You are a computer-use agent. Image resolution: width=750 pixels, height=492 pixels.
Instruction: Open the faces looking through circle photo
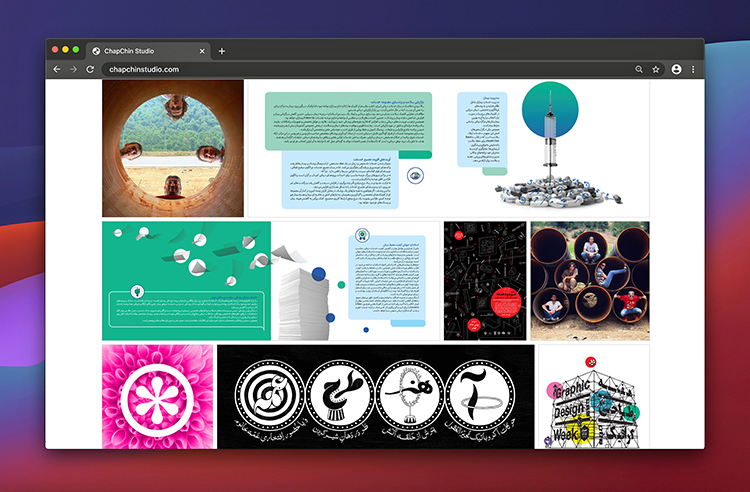click(173, 148)
